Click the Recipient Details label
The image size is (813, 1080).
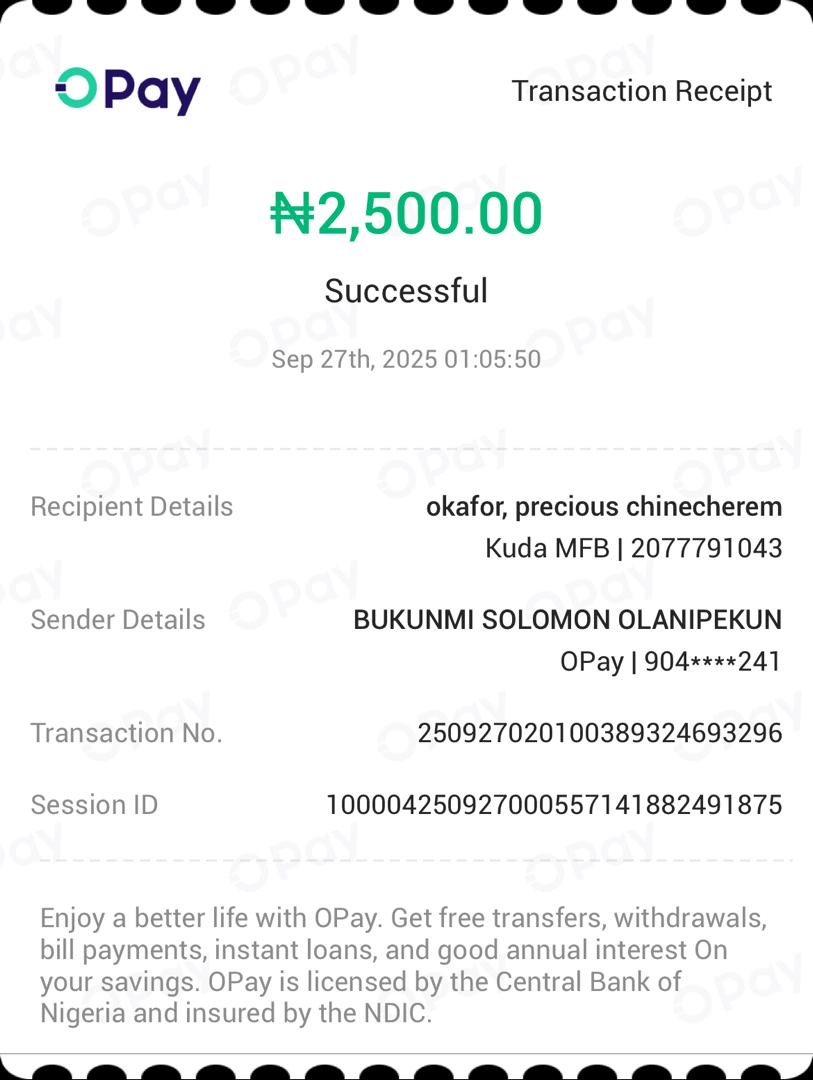132,507
